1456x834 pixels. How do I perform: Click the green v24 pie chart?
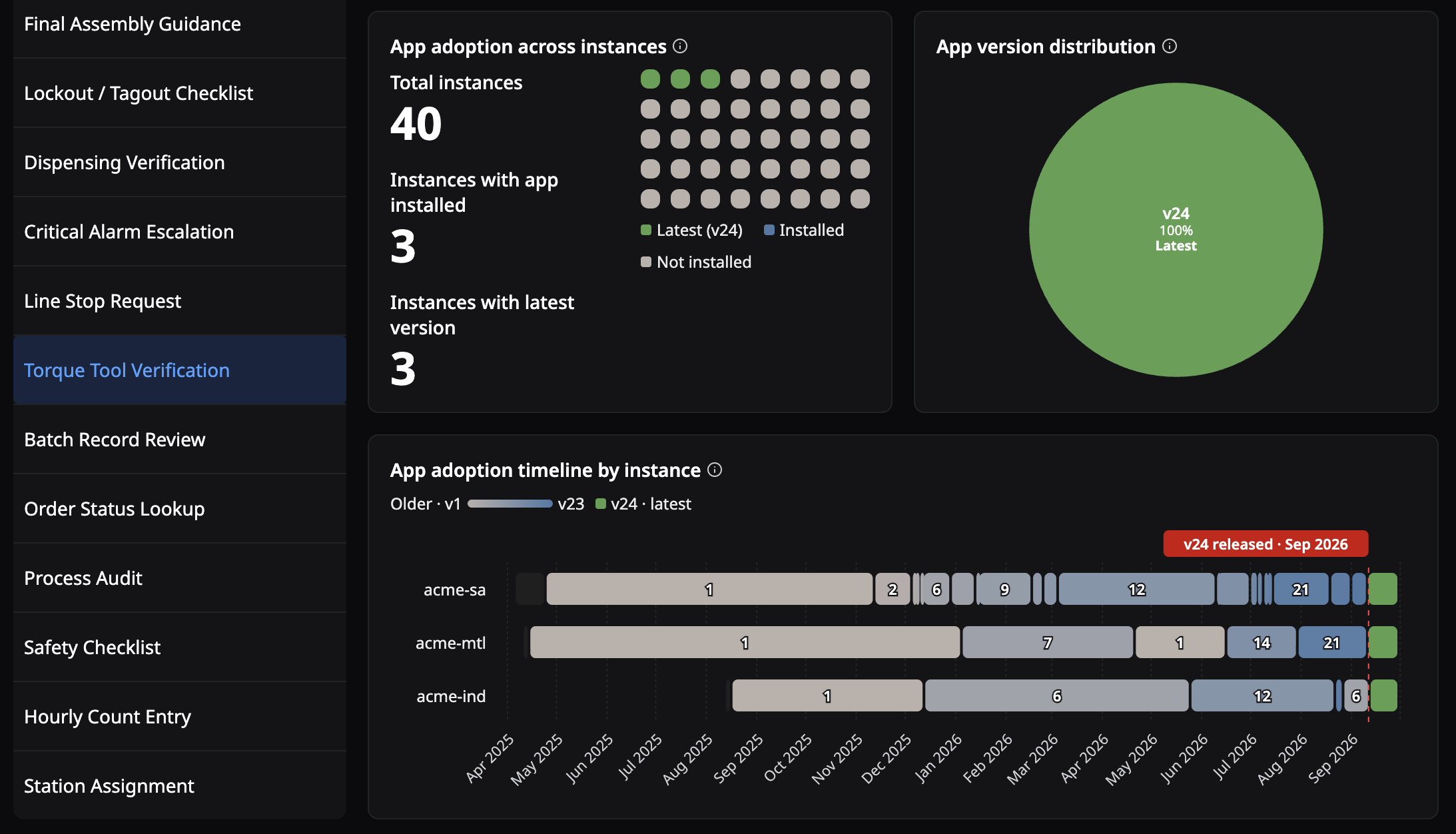pyautogui.click(x=1176, y=230)
